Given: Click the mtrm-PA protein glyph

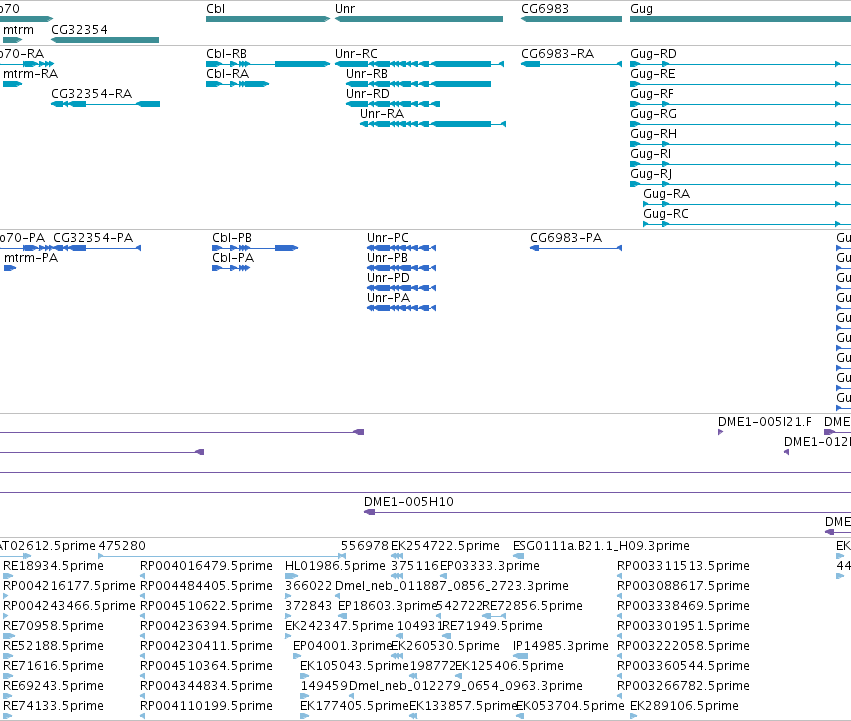Looking at the screenshot, I should [x=10, y=268].
